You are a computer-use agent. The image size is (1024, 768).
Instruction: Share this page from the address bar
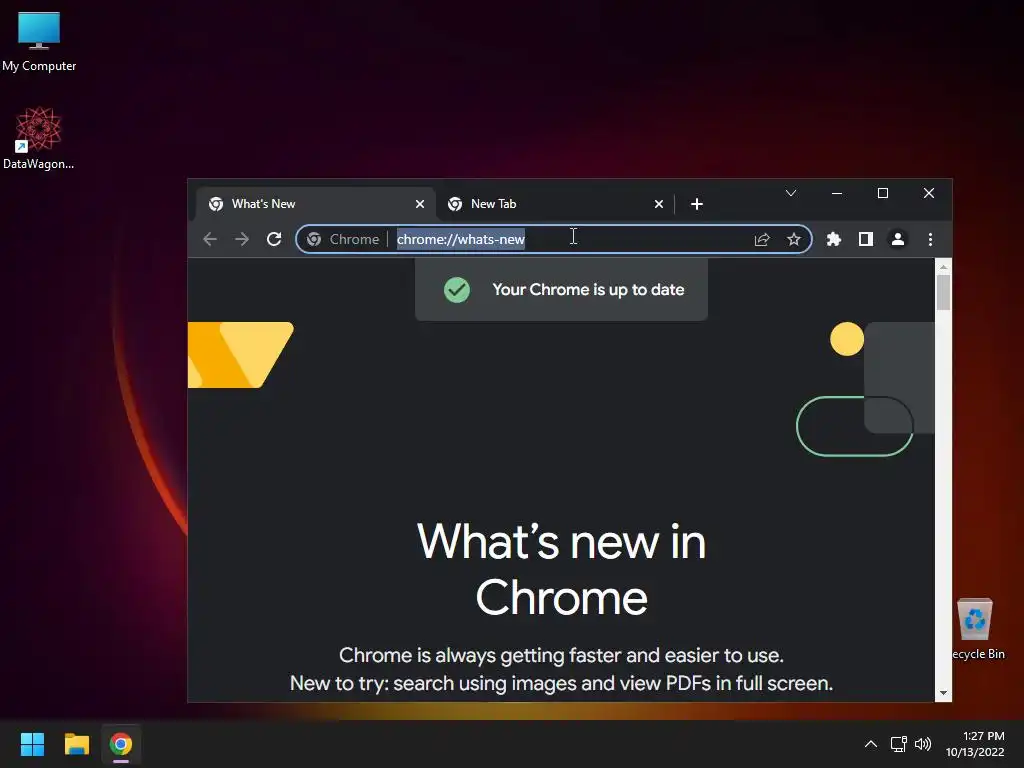pyautogui.click(x=762, y=240)
